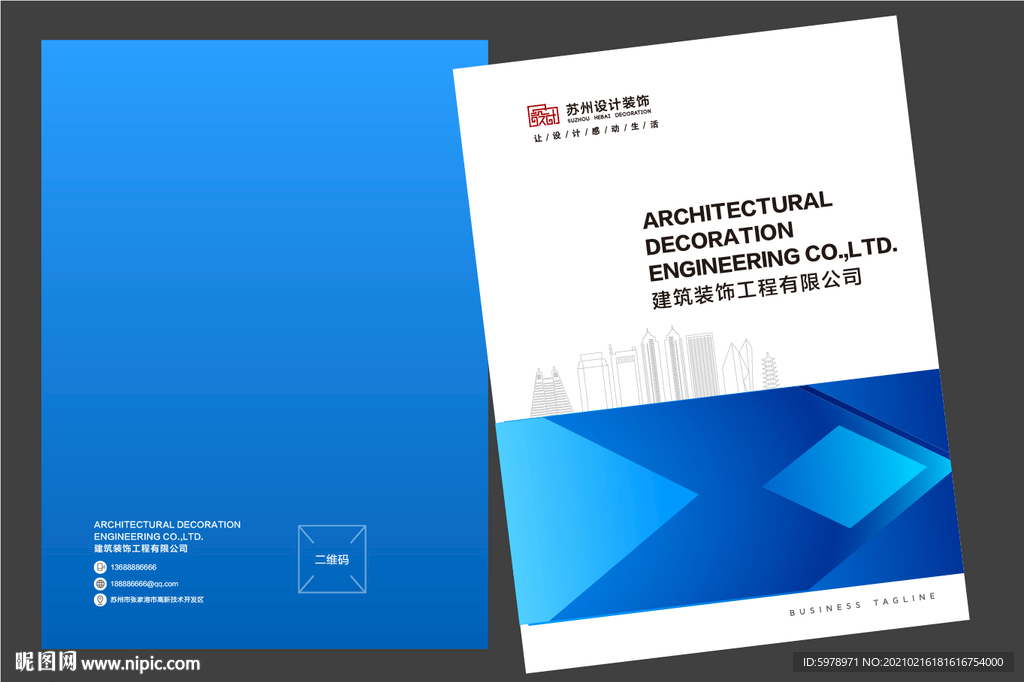Select the back cover text 'ARCHITECTURAL DECORATION'
Image resolution: width=1024 pixels, height=682 pixels.
click(x=167, y=525)
